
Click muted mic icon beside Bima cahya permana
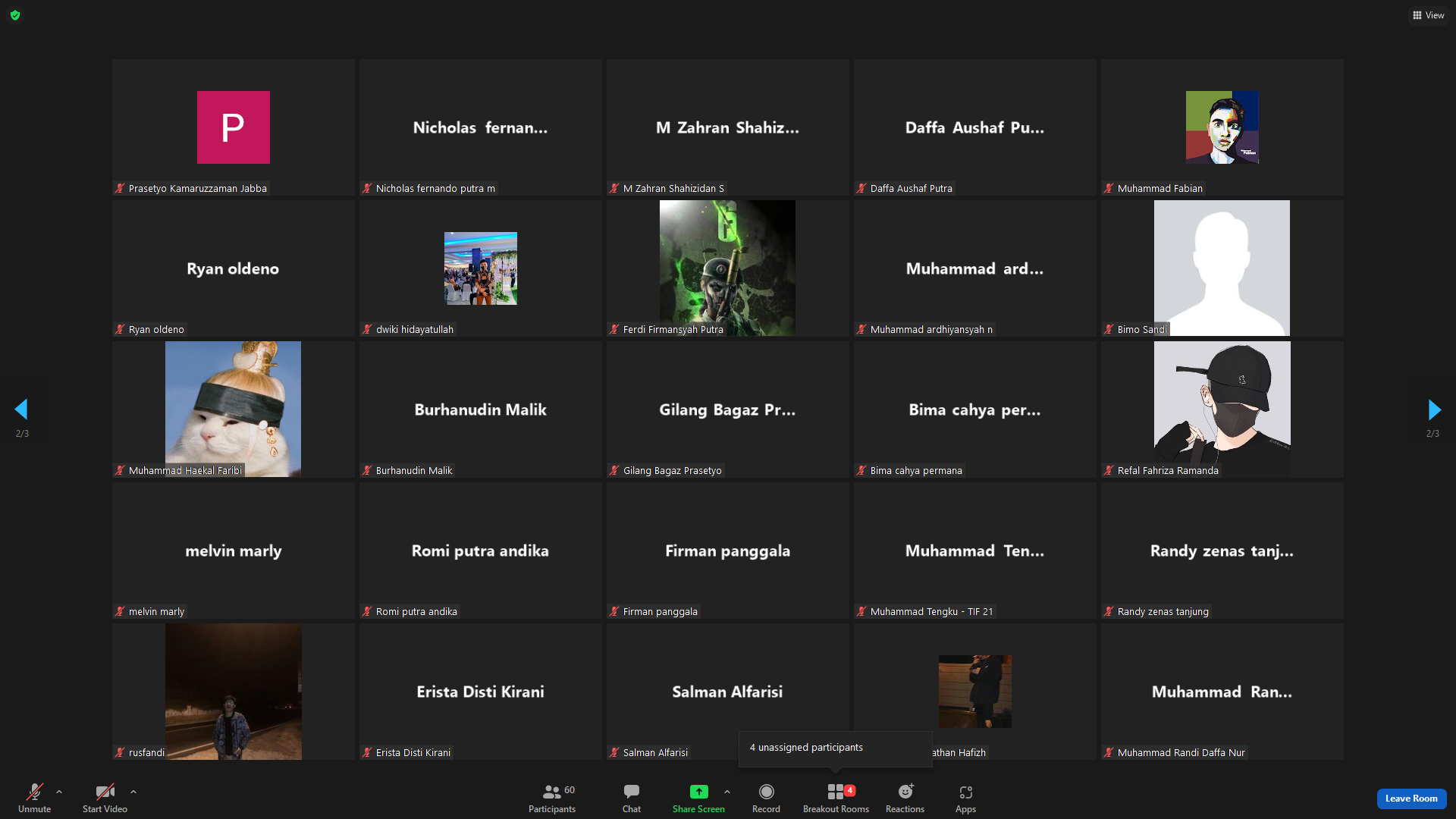861,470
